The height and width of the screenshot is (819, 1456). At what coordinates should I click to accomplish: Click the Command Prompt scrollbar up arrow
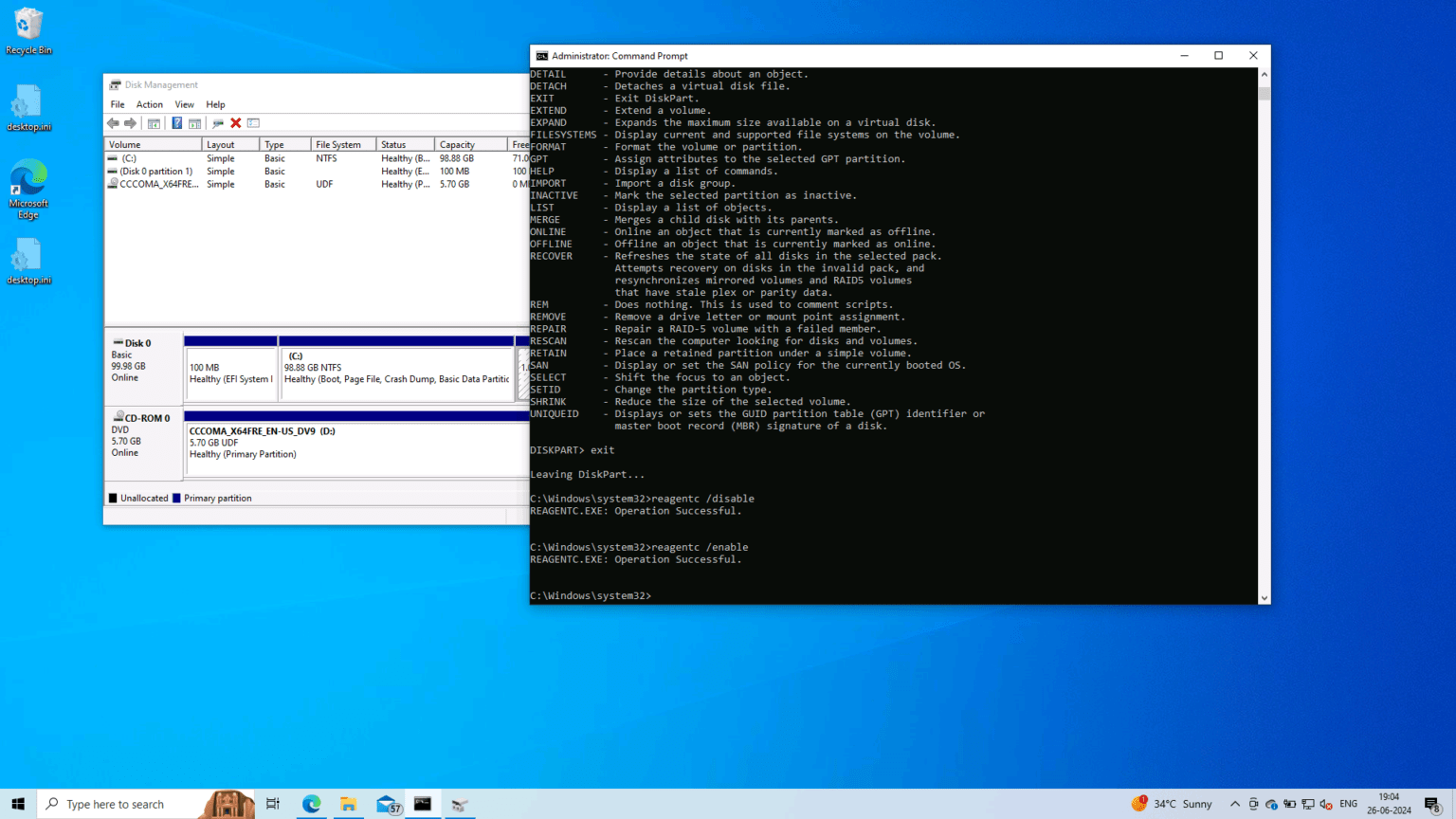1264,74
